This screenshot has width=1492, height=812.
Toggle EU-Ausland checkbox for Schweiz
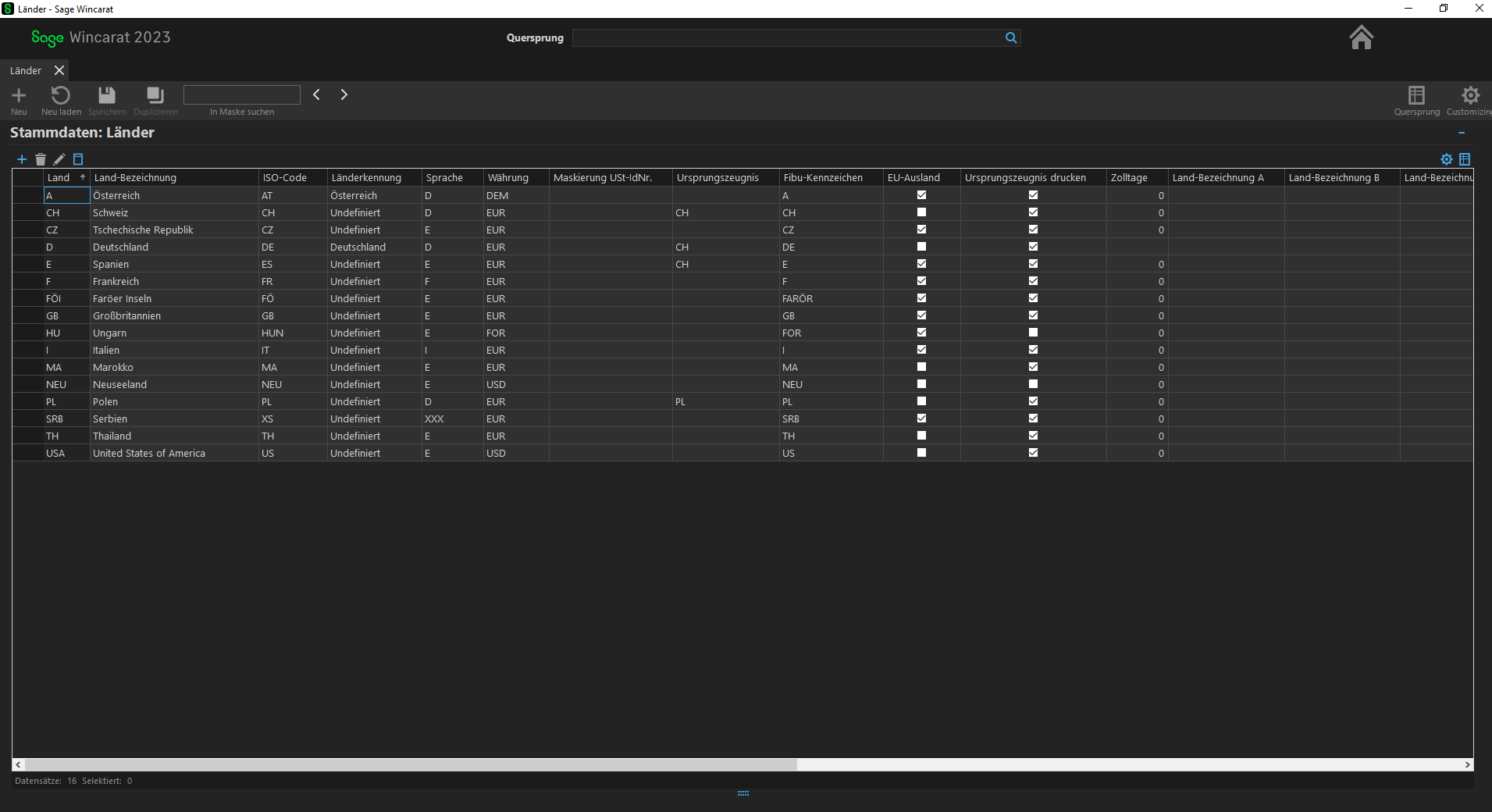tap(921, 212)
